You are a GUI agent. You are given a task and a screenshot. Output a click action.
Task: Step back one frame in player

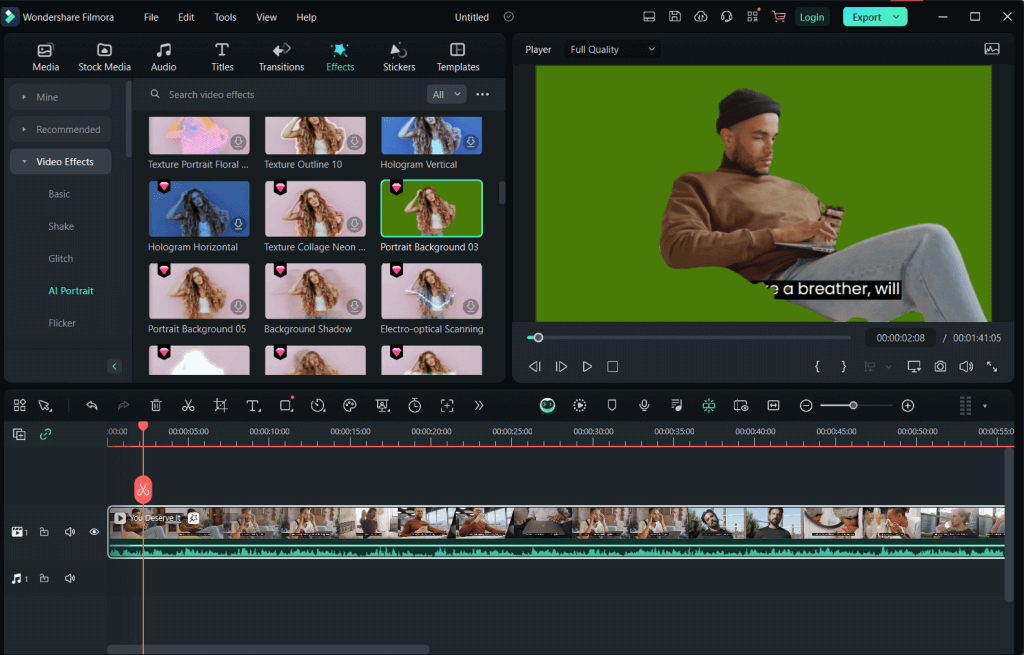click(x=535, y=367)
